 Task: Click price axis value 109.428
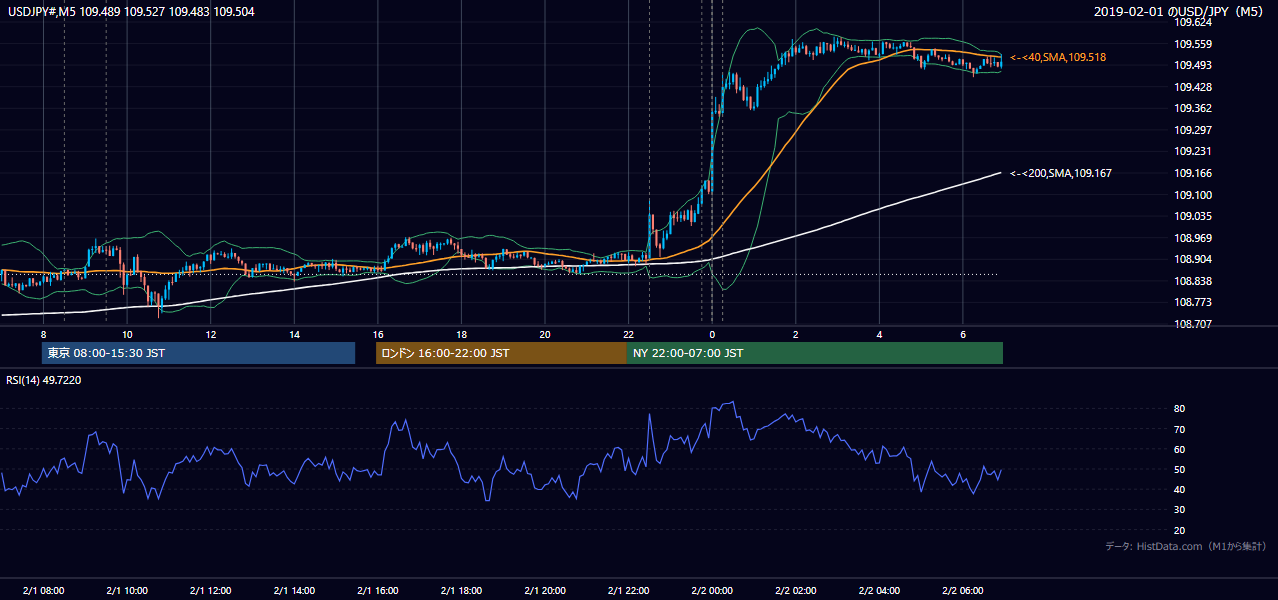[1194, 87]
